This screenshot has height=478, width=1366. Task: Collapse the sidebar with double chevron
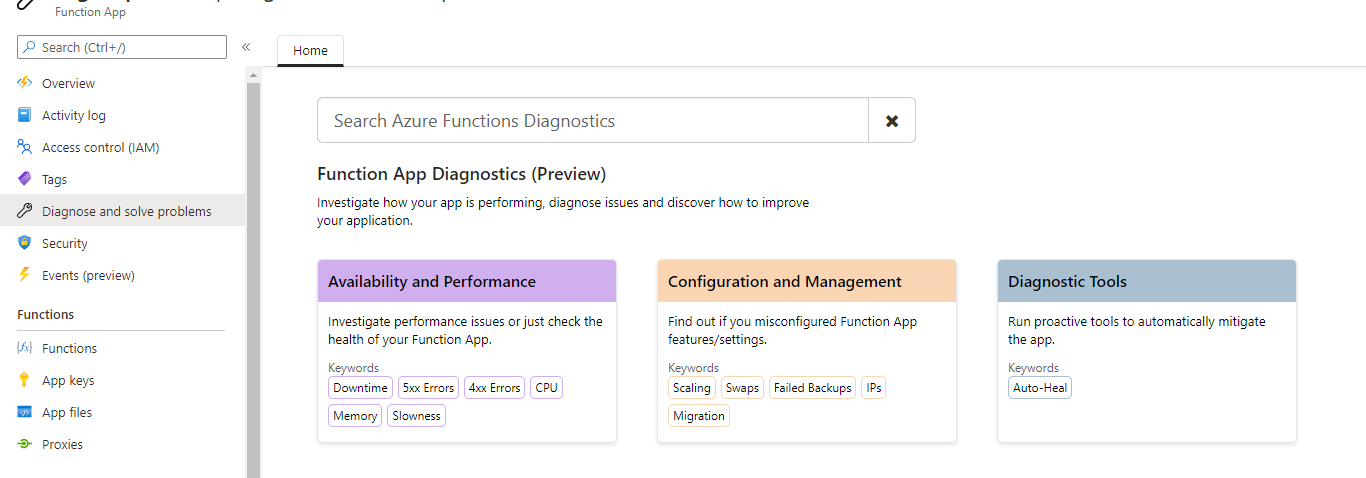(246, 47)
